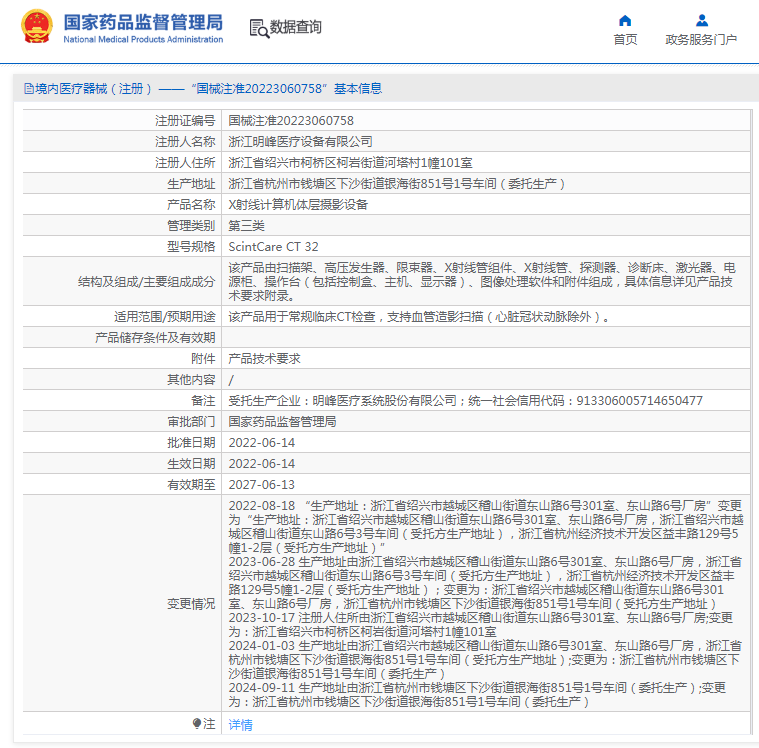Click the document icon before 境内医疗器械

(x=29, y=89)
